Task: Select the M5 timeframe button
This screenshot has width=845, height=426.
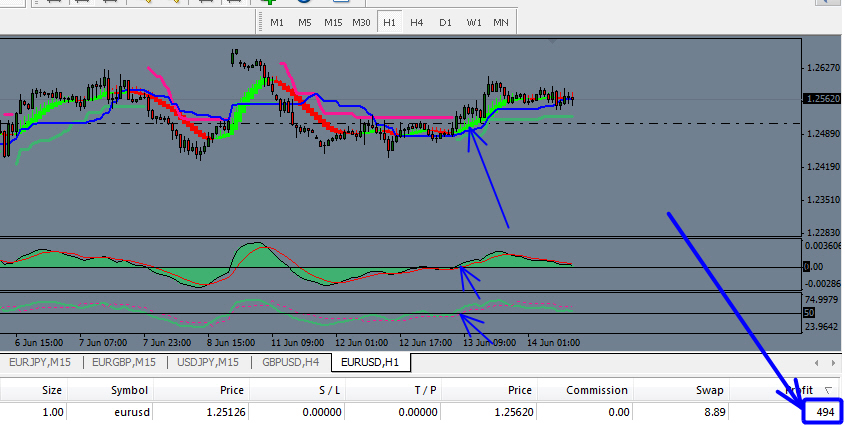Action: tap(305, 22)
